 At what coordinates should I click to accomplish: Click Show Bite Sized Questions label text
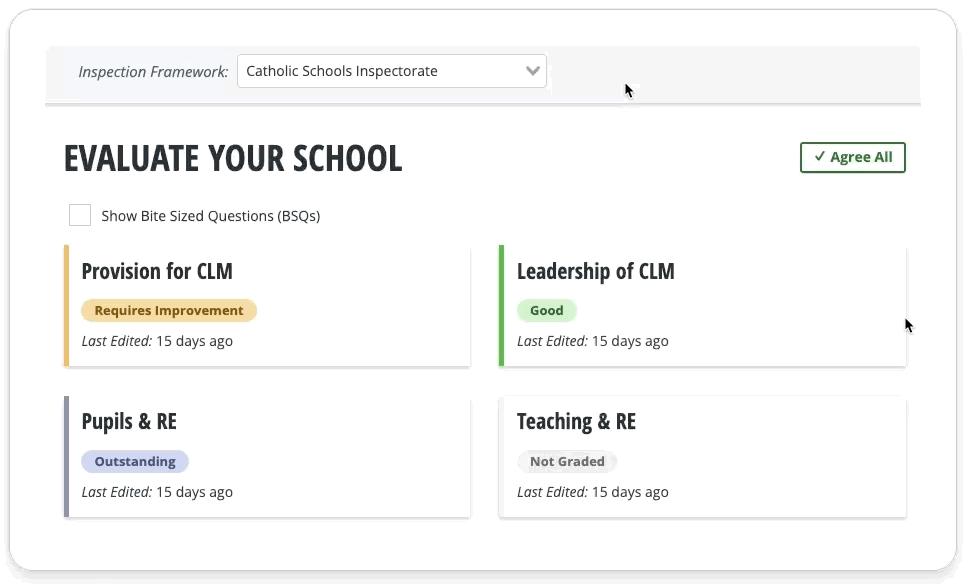tap(210, 216)
